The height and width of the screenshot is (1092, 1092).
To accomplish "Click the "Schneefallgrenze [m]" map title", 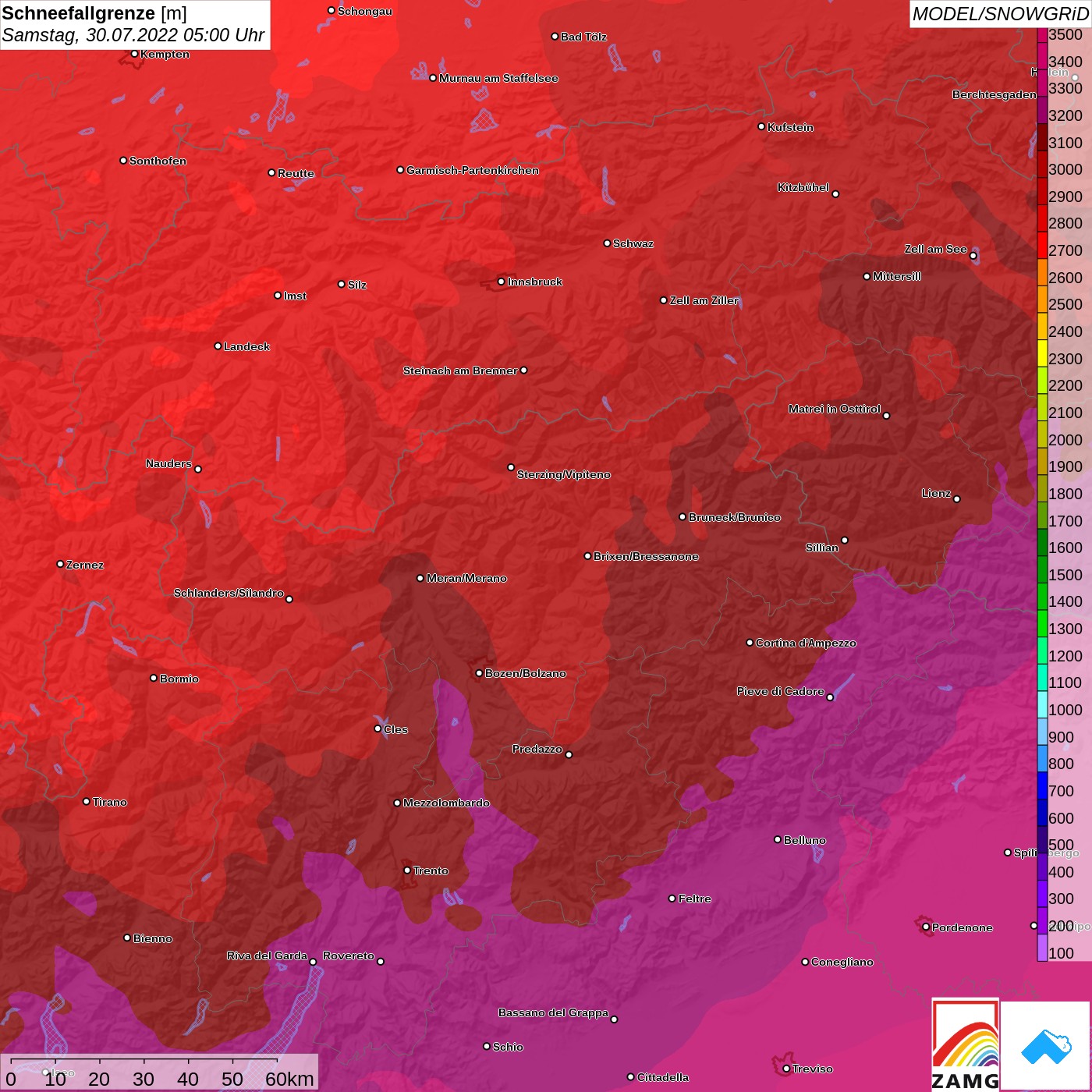I will (94, 13).
